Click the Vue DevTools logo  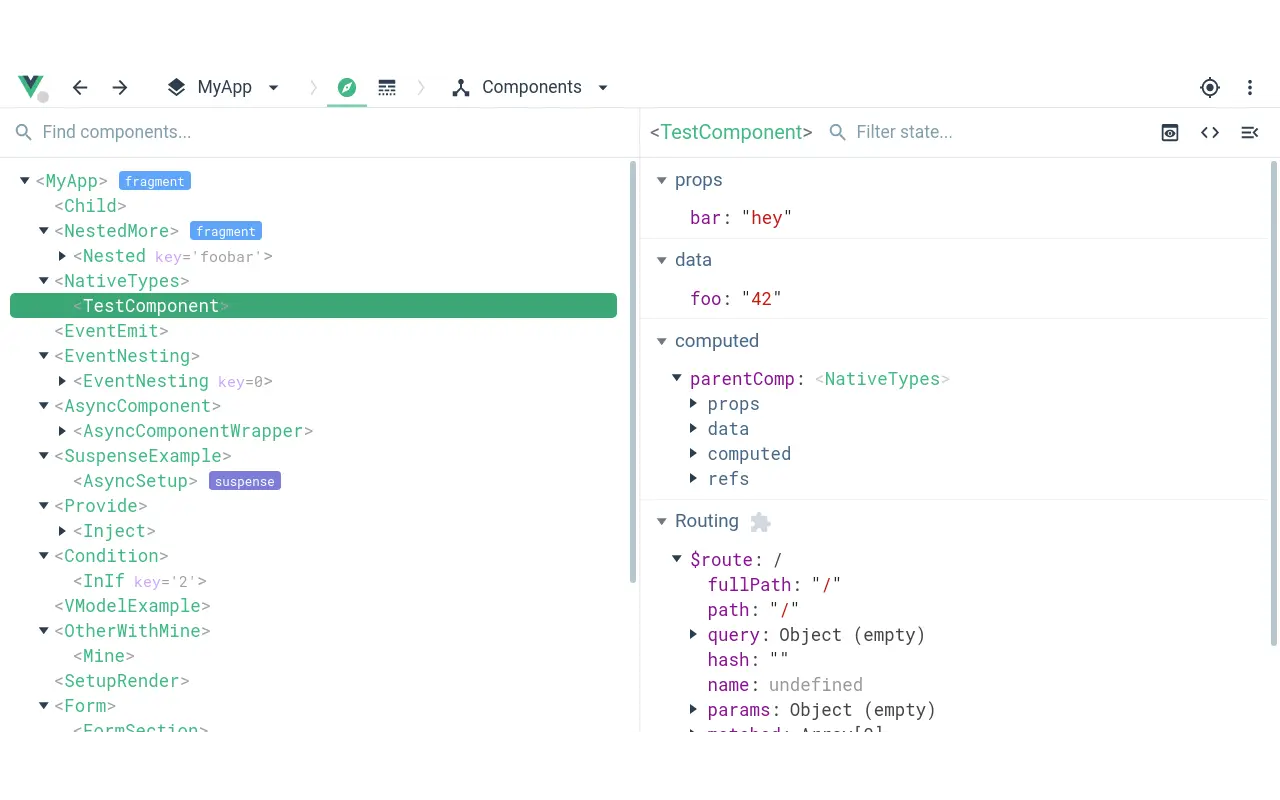coord(31,86)
